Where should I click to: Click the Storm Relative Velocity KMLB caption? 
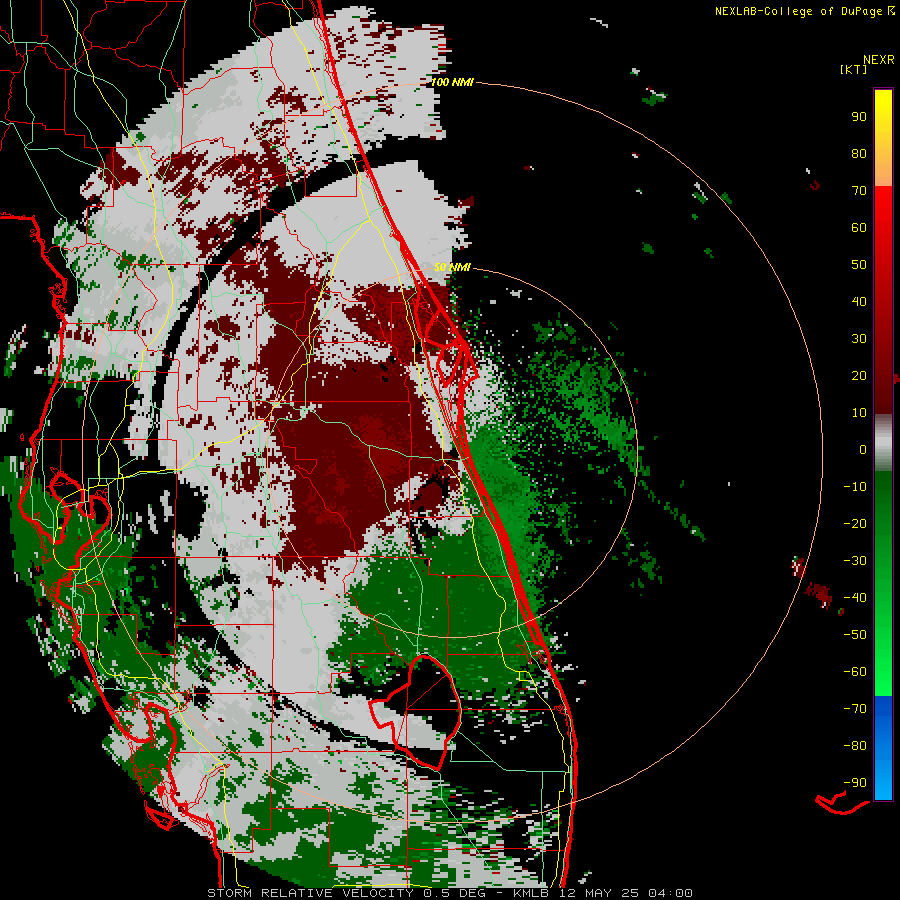(x=449, y=893)
